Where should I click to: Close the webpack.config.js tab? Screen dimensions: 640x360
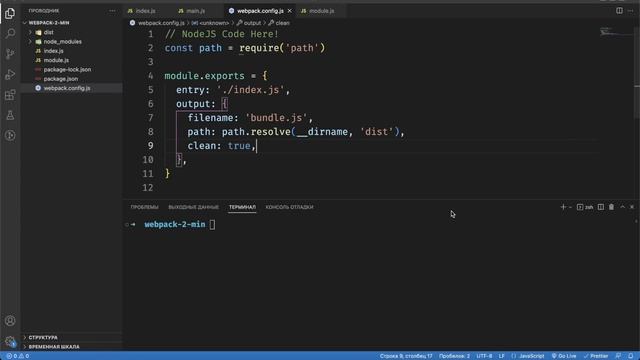[x=290, y=11]
